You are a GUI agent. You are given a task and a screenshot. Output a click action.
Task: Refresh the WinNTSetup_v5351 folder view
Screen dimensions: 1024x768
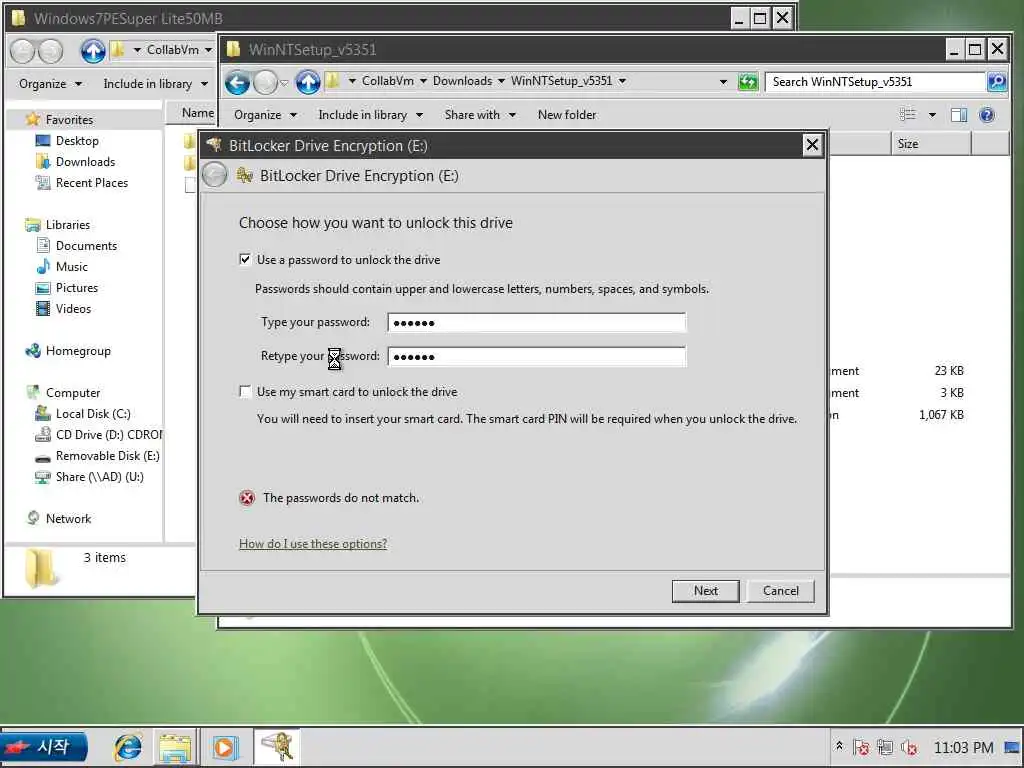pos(747,82)
